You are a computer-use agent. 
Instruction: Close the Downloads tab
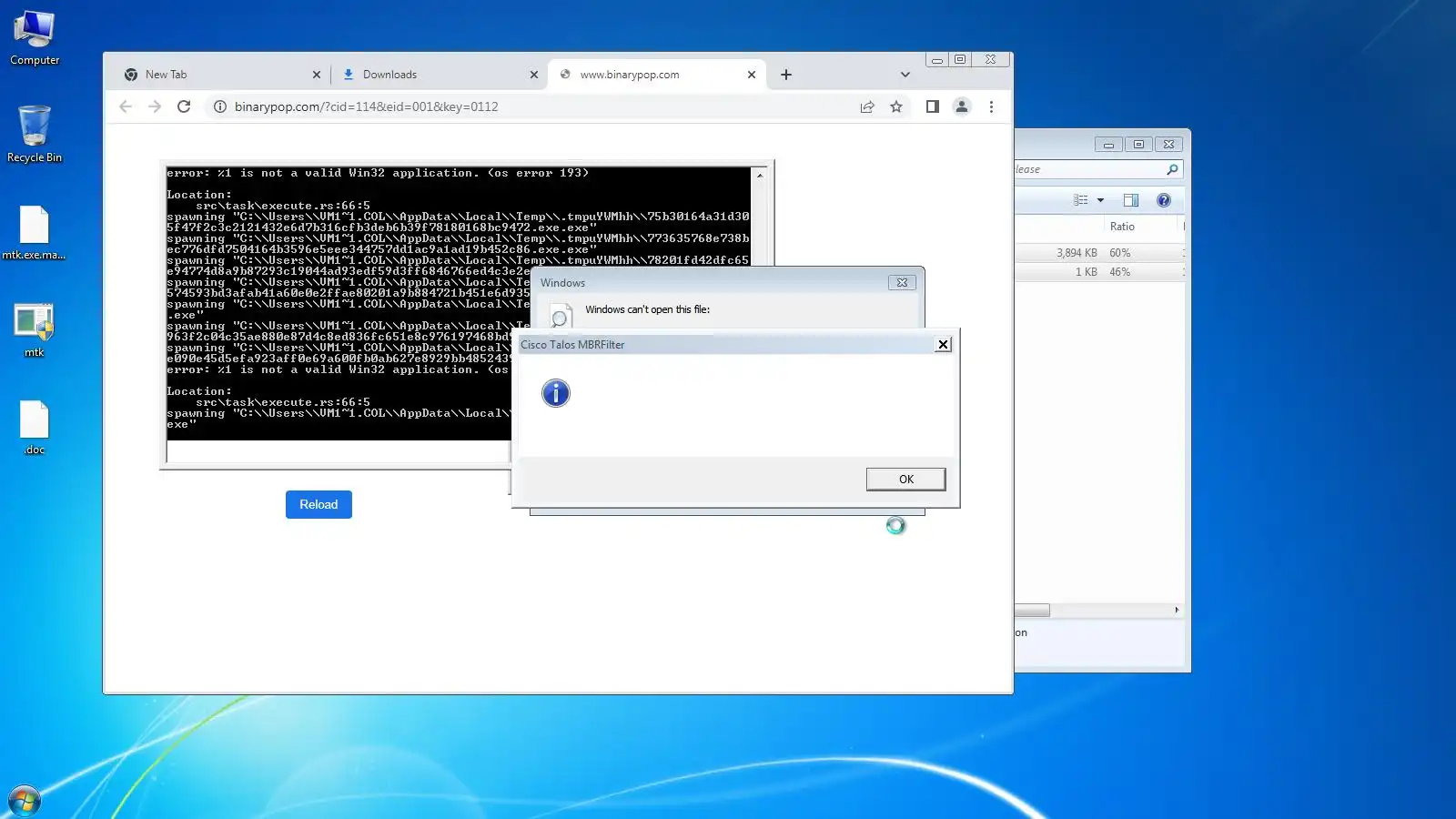tap(534, 75)
